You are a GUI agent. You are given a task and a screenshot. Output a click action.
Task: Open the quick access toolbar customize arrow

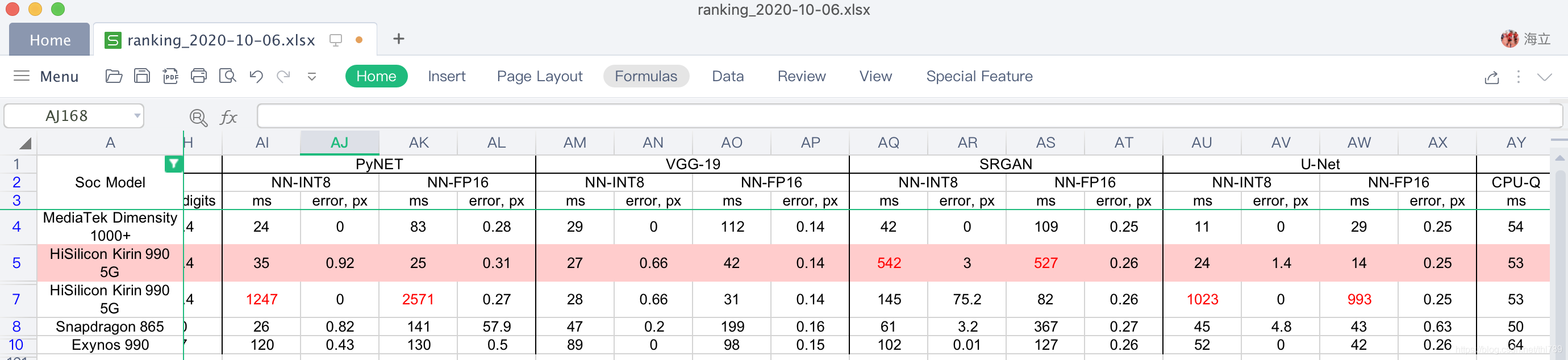pyautogui.click(x=312, y=77)
